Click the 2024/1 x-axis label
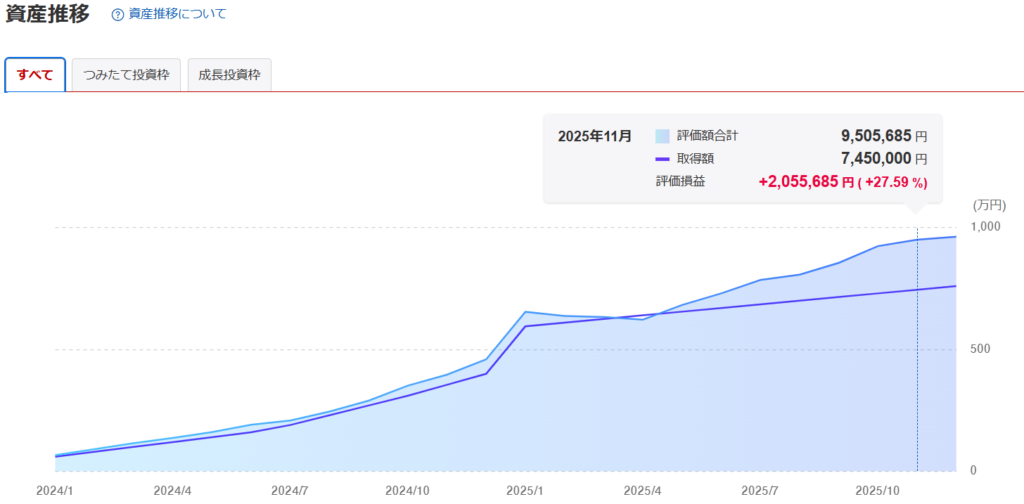1024x504 pixels. click(55, 491)
